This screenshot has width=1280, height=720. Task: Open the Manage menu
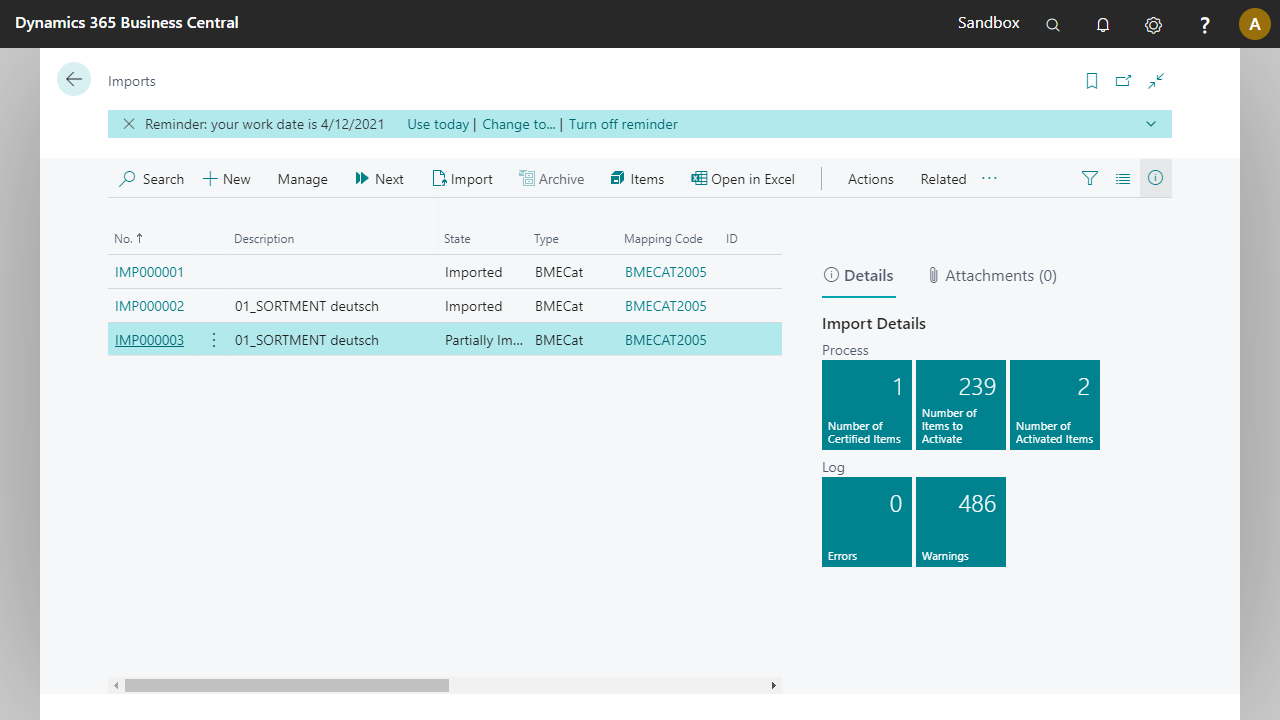[303, 179]
